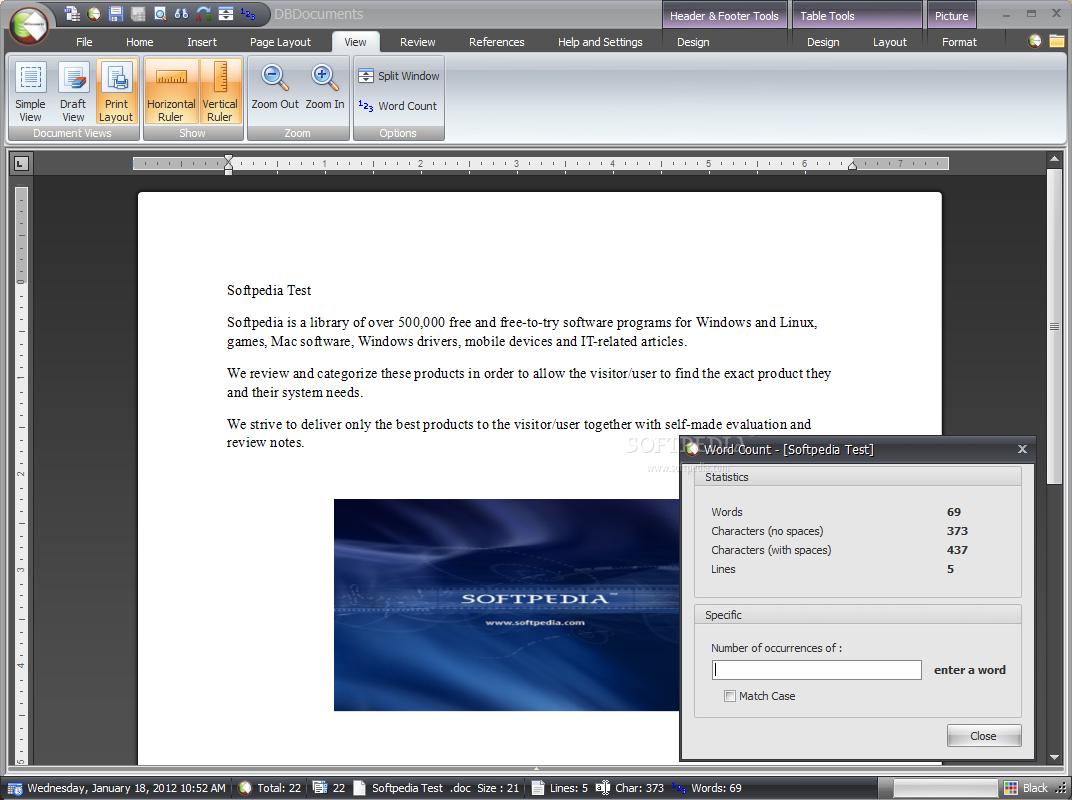The image size is (1072, 800).
Task: Click Zoom Out magnifier
Action: pos(275,87)
